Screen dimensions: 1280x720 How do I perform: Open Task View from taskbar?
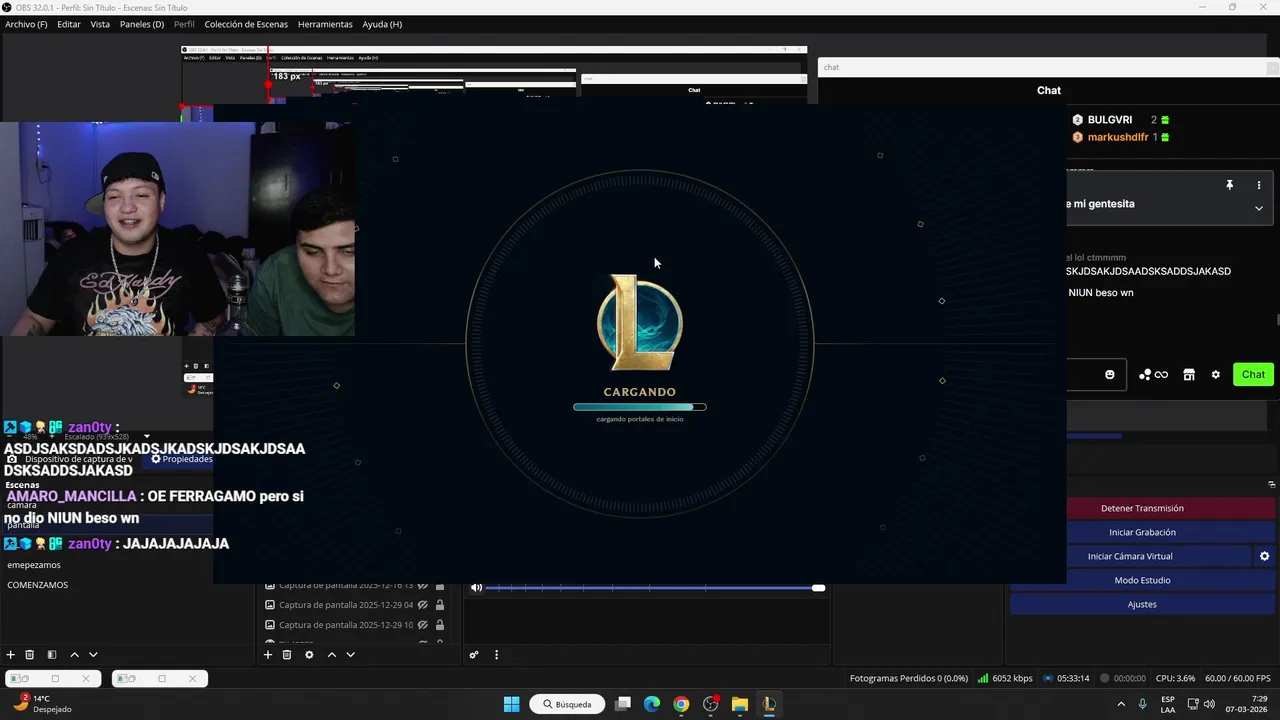click(623, 704)
